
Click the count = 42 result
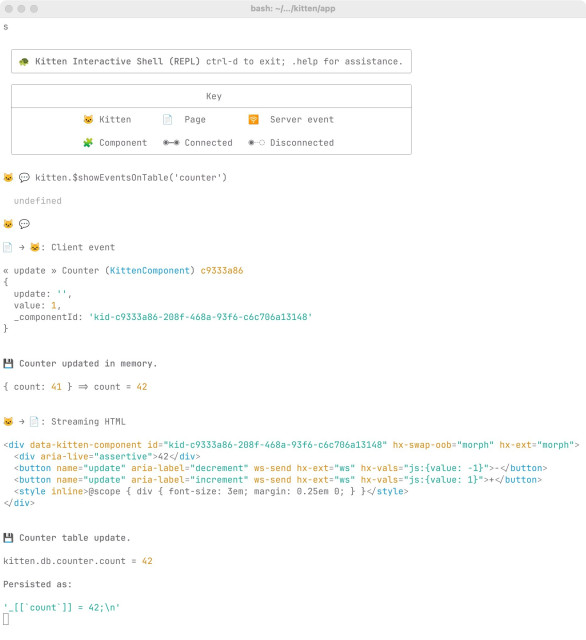[x=120, y=387]
